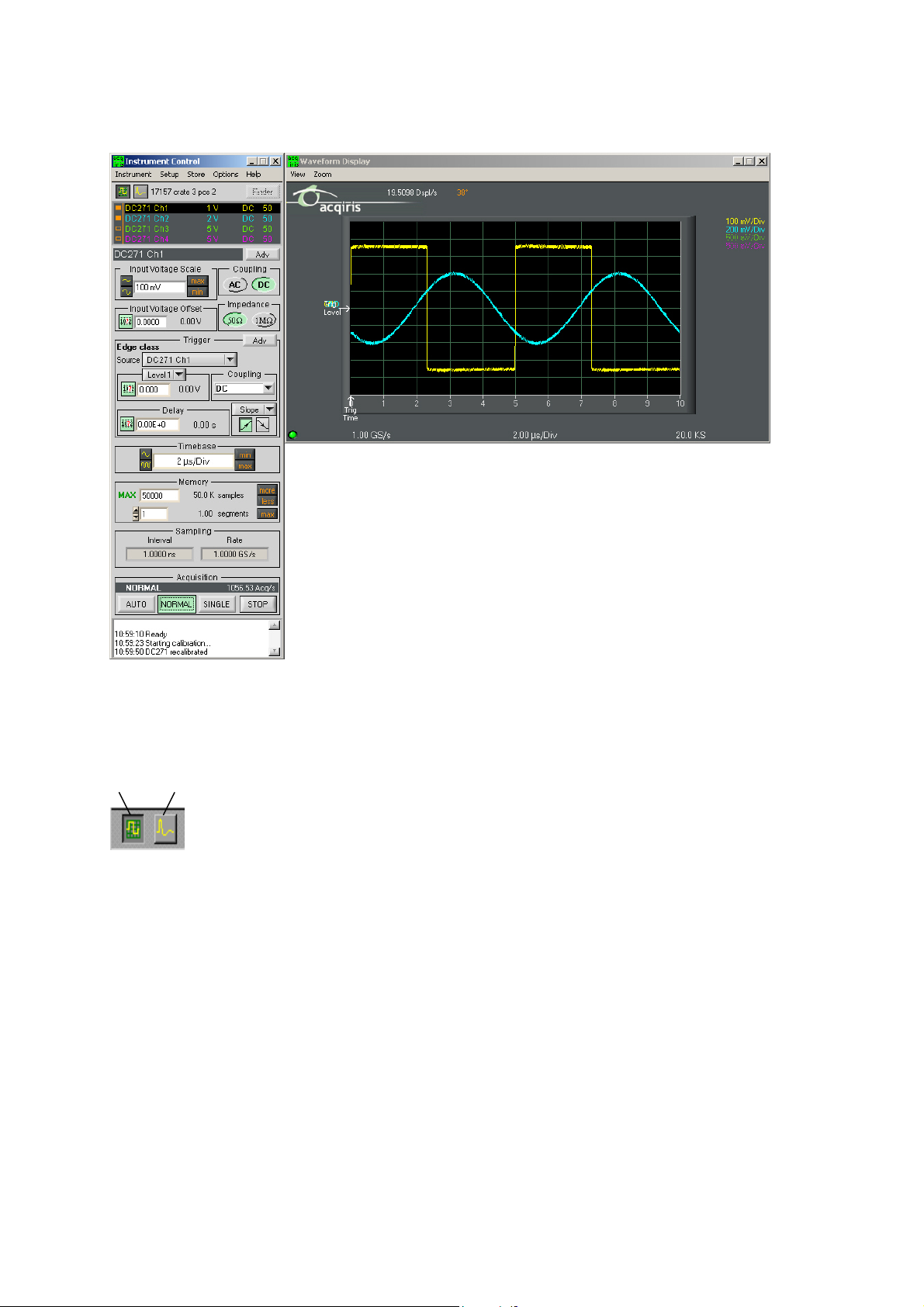This screenshot has height=1307, width=924.
Task: Open trigger Delay adjust icon
Action: tap(127, 424)
